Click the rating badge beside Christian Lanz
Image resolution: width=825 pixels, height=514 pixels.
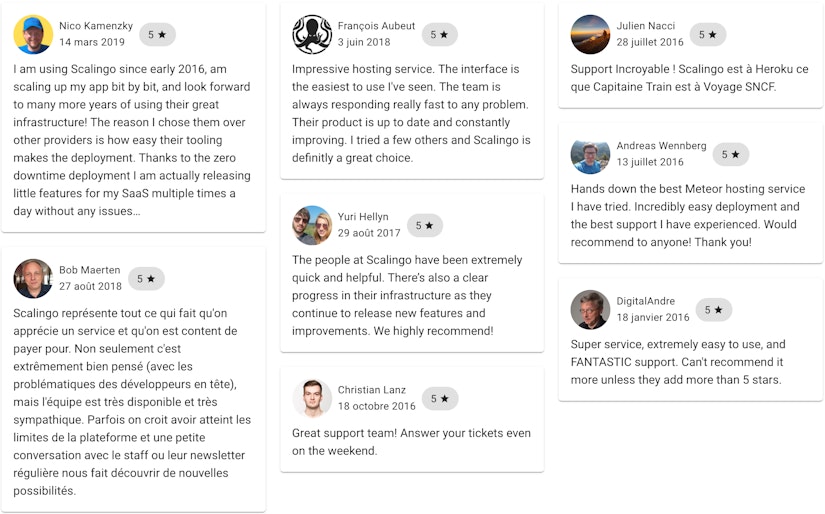(440, 399)
